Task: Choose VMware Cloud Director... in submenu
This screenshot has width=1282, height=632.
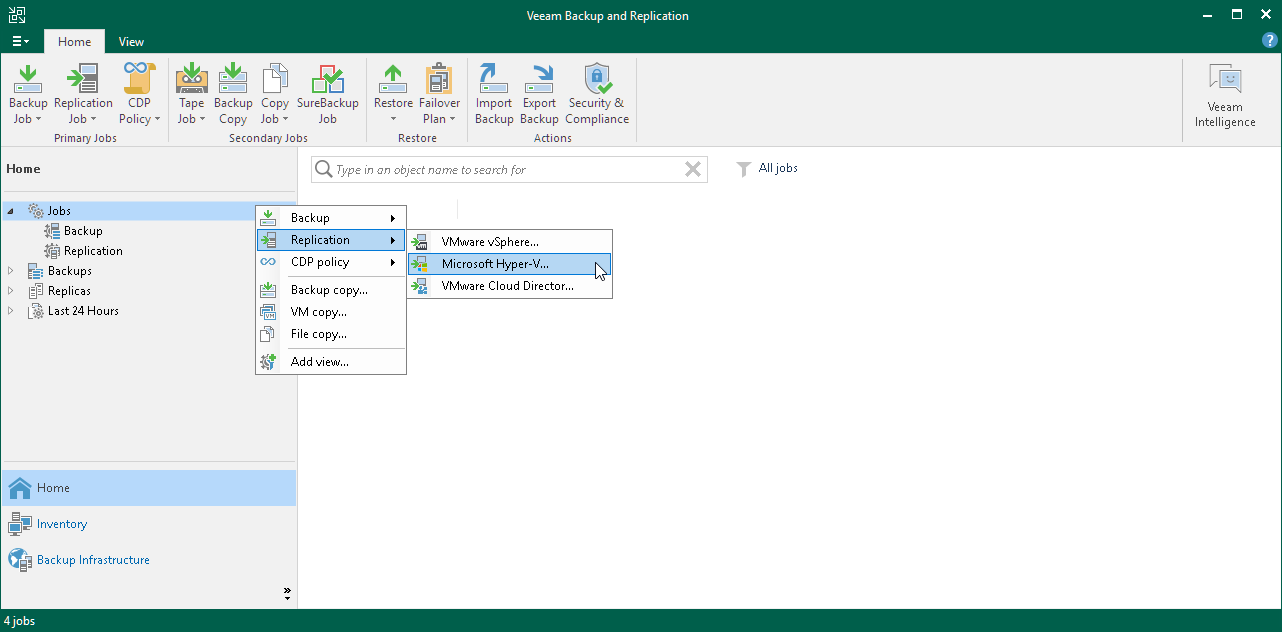Action: coord(510,286)
